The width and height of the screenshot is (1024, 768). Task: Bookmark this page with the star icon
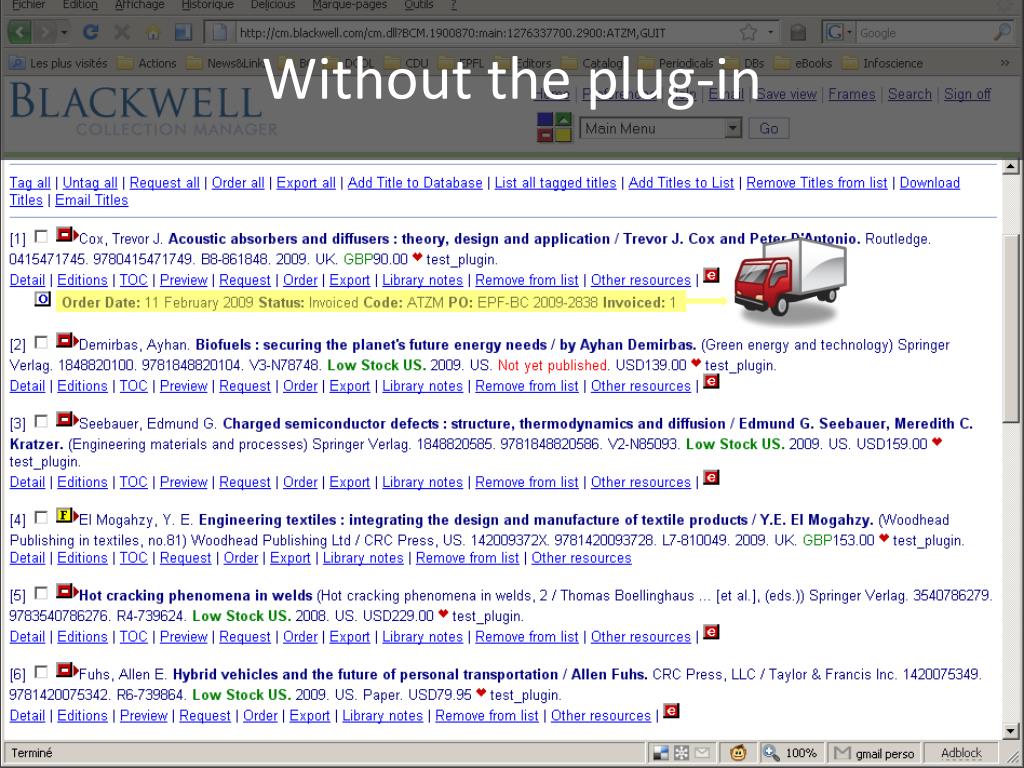pos(748,32)
